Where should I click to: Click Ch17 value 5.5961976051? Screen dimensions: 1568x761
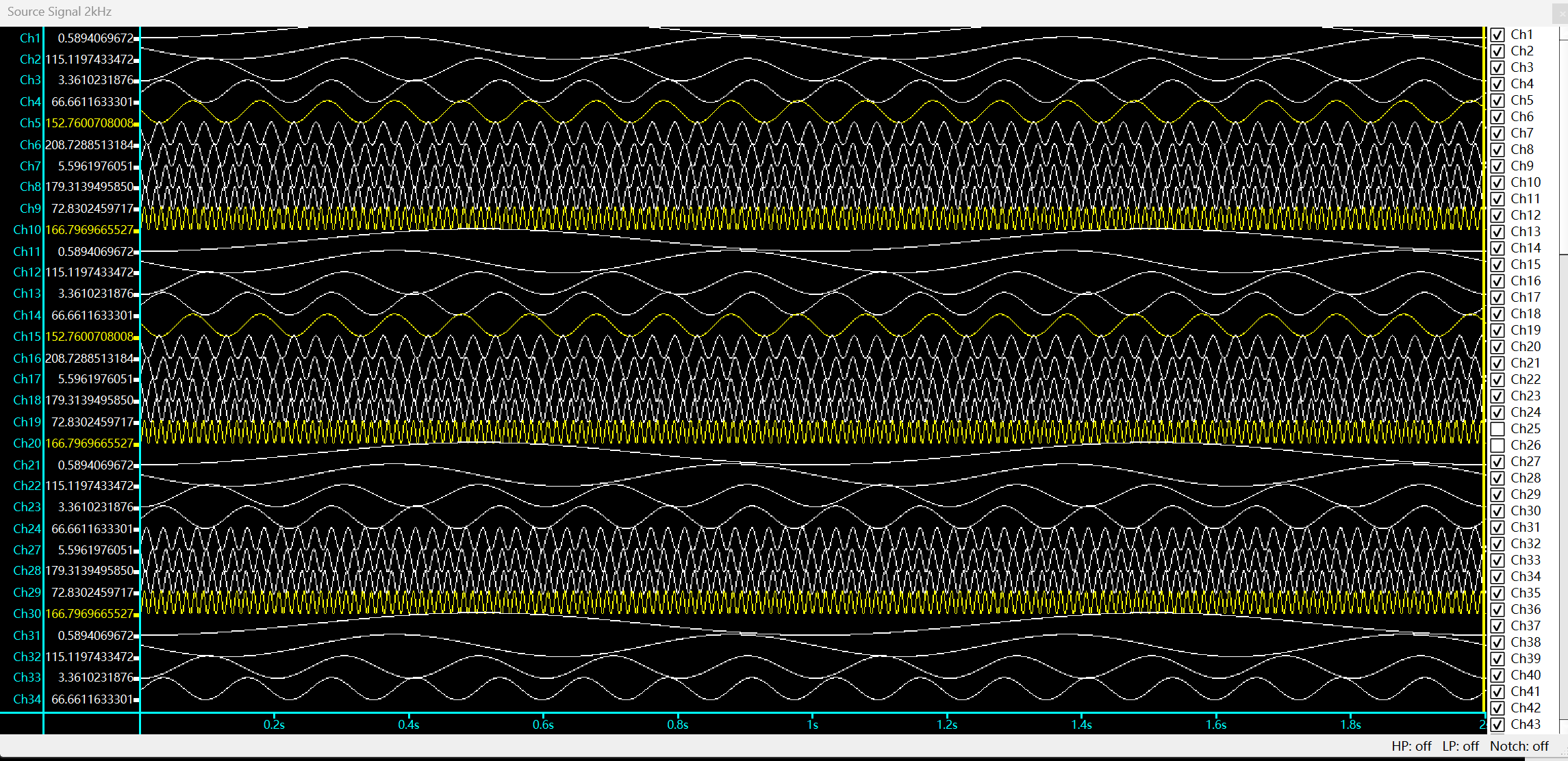[96, 379]
